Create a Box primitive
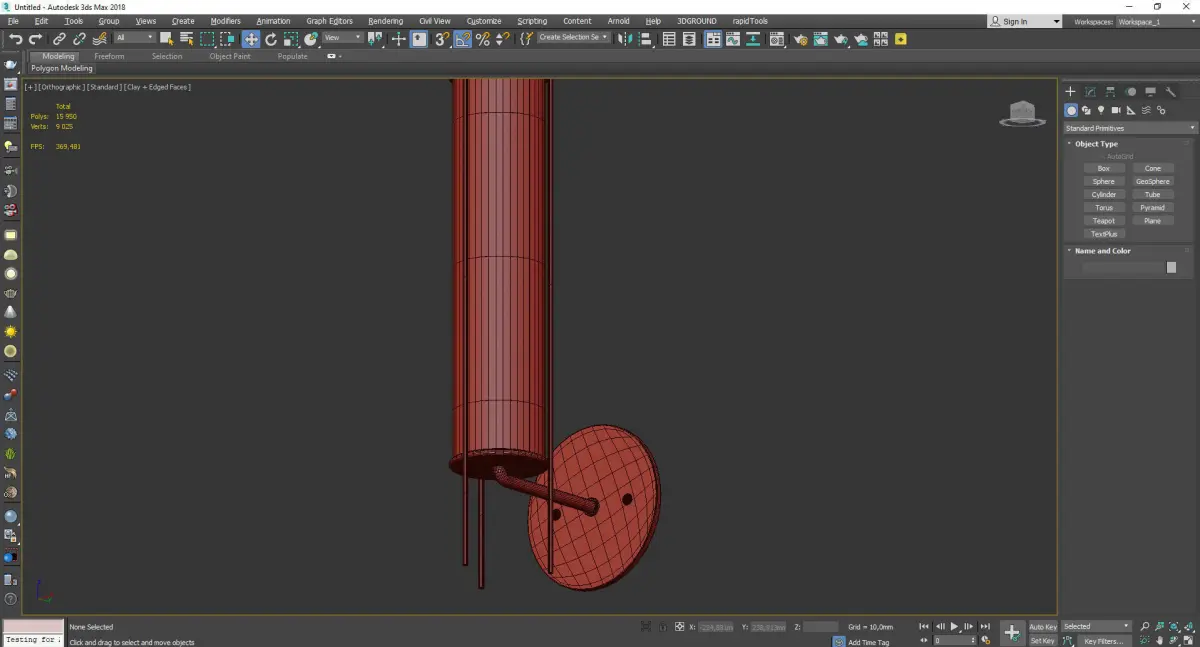The height and width of the screenshot is (647, 1200). pos(1104,168)
